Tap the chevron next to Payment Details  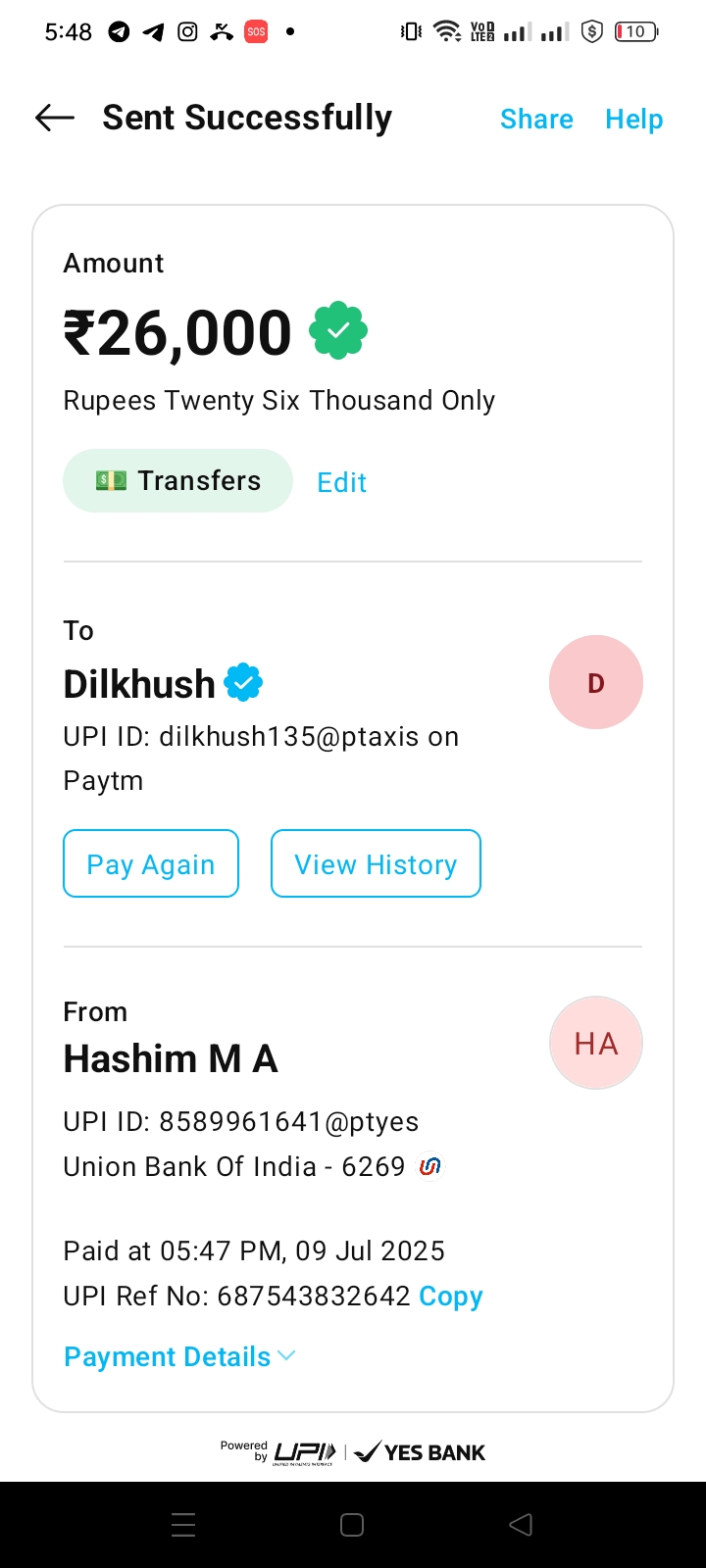point(286,1355)
